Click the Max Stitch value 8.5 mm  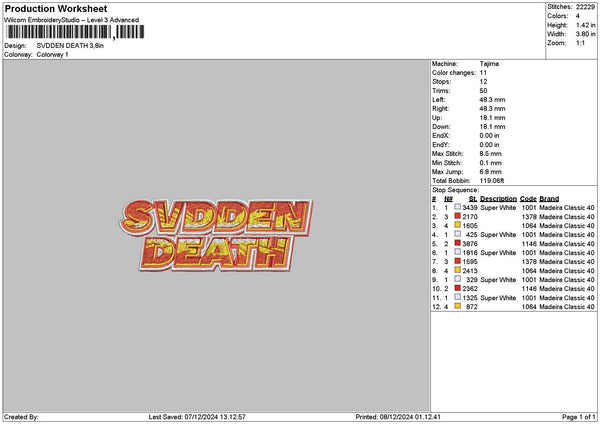(x=491, y=154)
